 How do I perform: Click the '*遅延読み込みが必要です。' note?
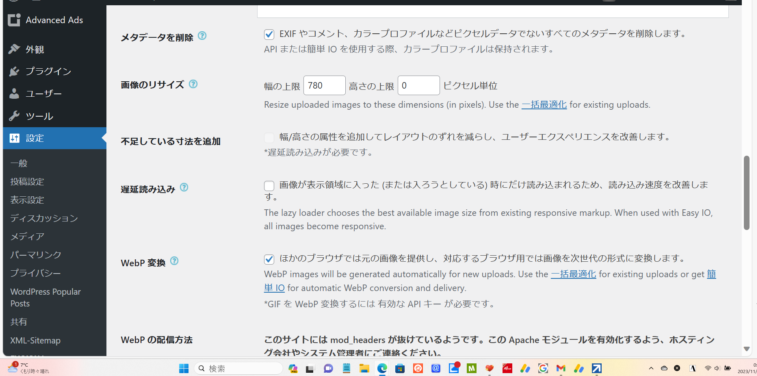point(318,153)
